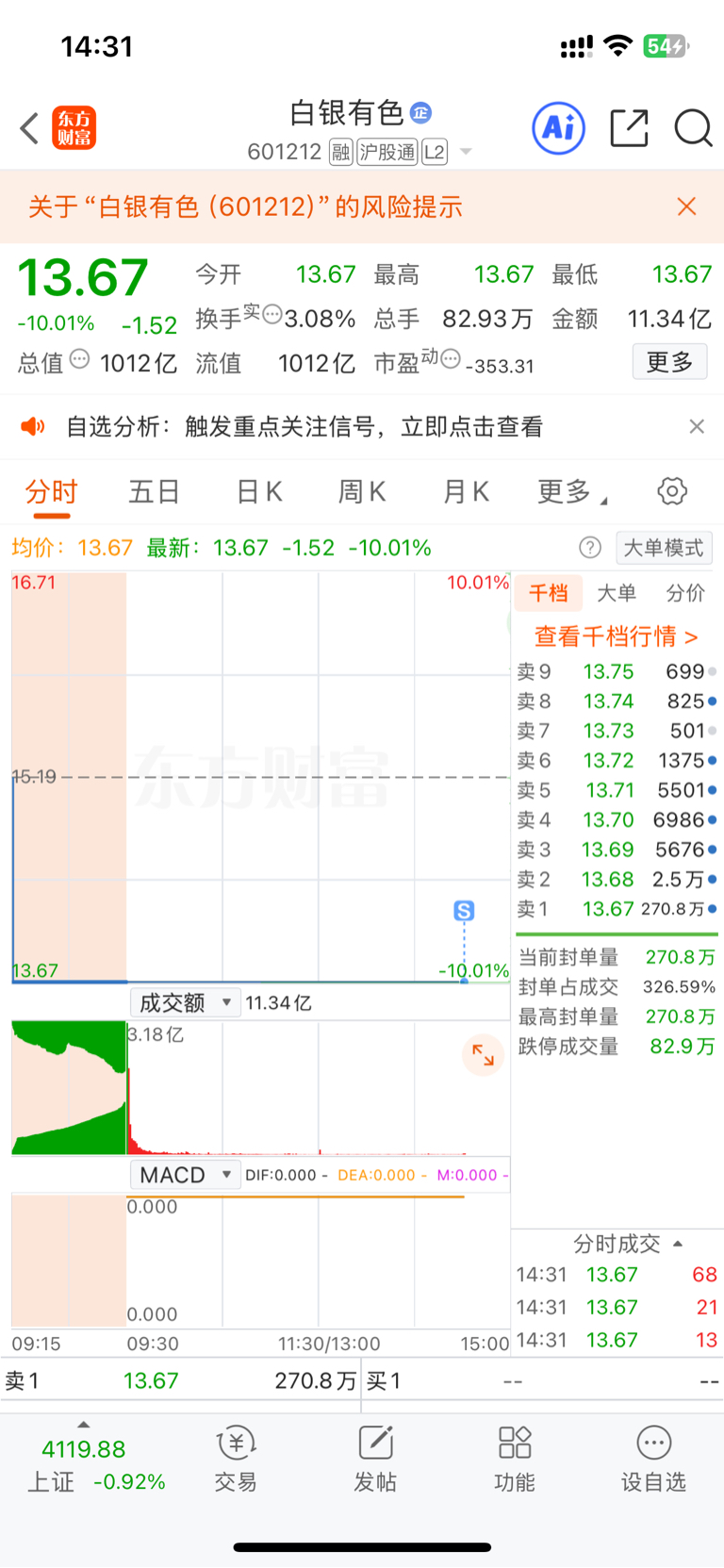The width and height of the screenshot is (724, 1568).
Task: Tap the verified badge beside 白银有色
Action: pos(420,113)
